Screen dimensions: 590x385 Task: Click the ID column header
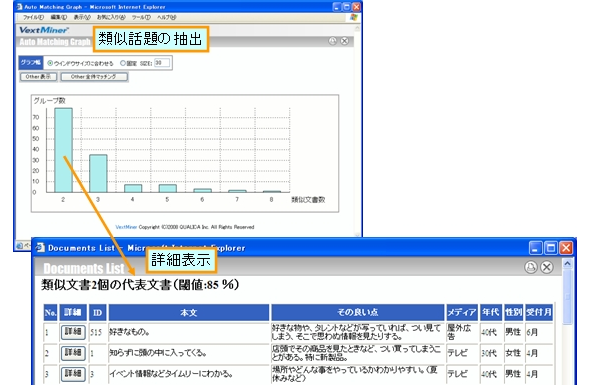[97, 312]
